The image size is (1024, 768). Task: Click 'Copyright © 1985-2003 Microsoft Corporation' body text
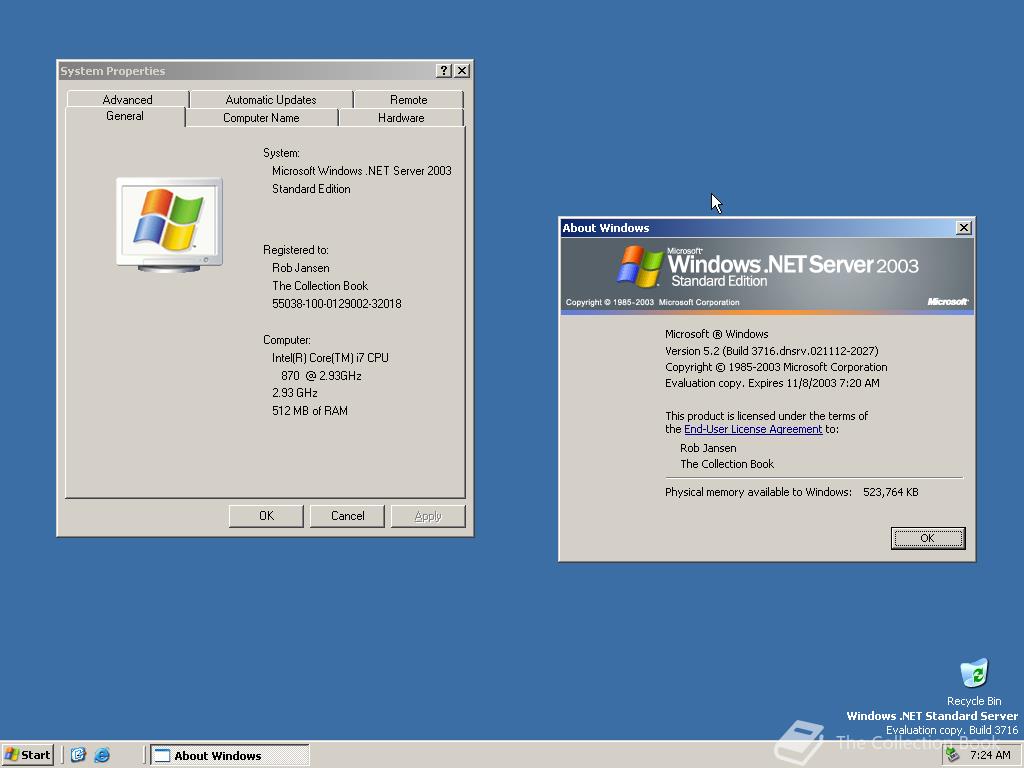coord(776,367)
